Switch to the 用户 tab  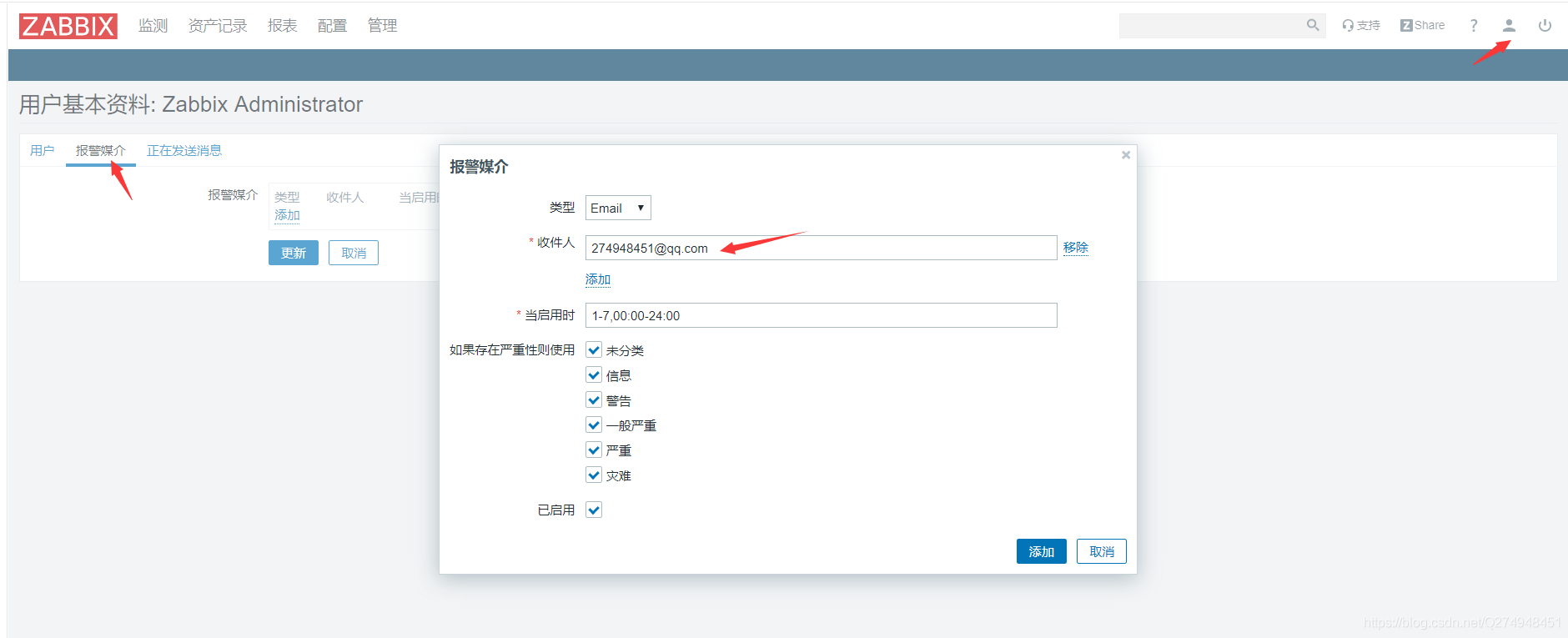pos(42,150)
